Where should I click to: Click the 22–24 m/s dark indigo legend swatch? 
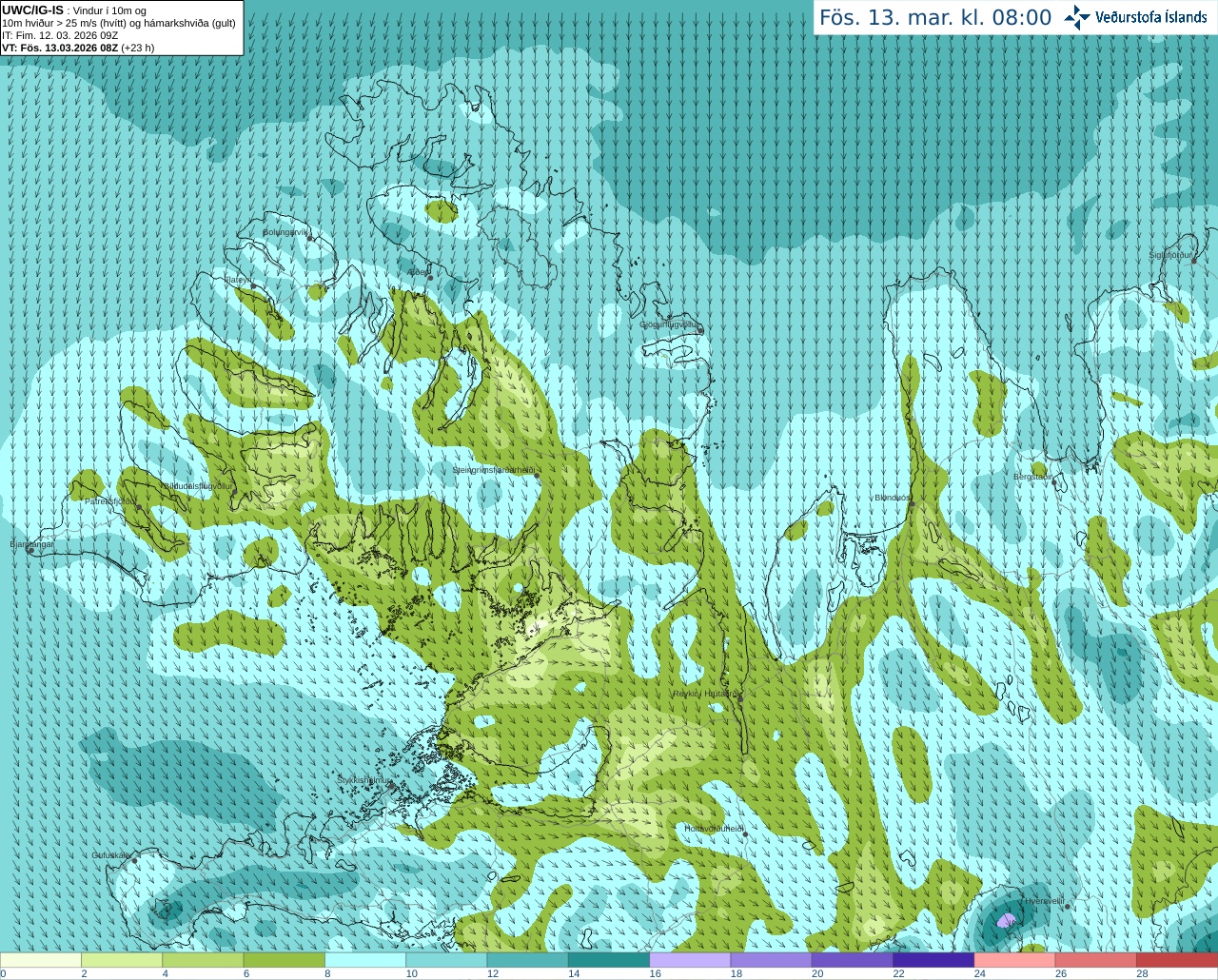tap(934, 960)
